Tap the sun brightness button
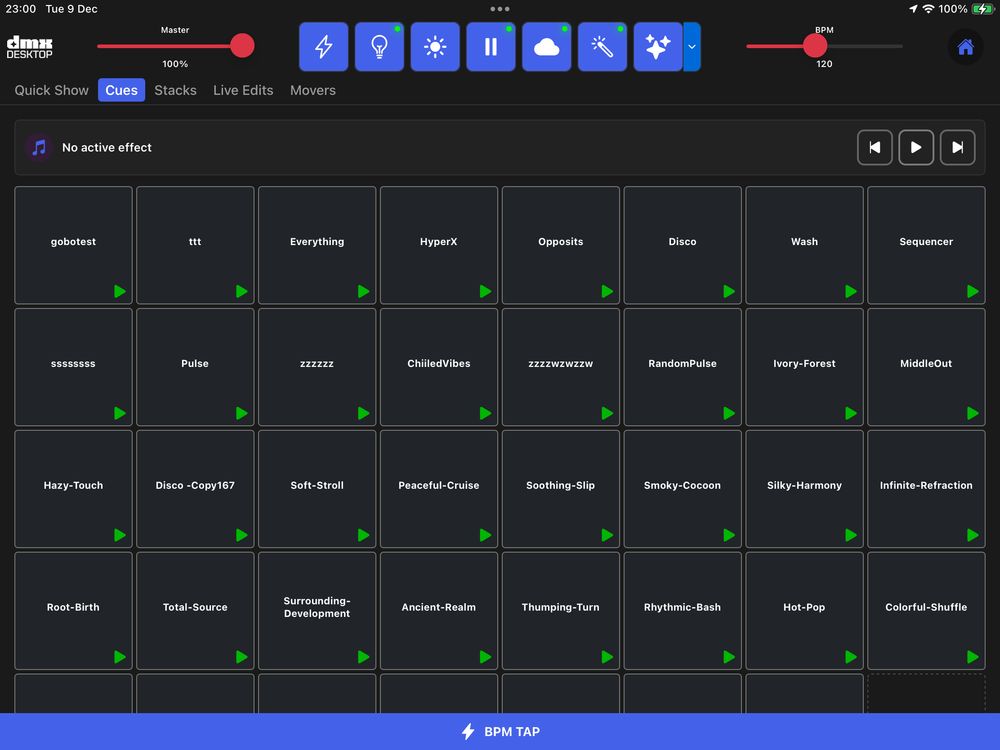 435,47
